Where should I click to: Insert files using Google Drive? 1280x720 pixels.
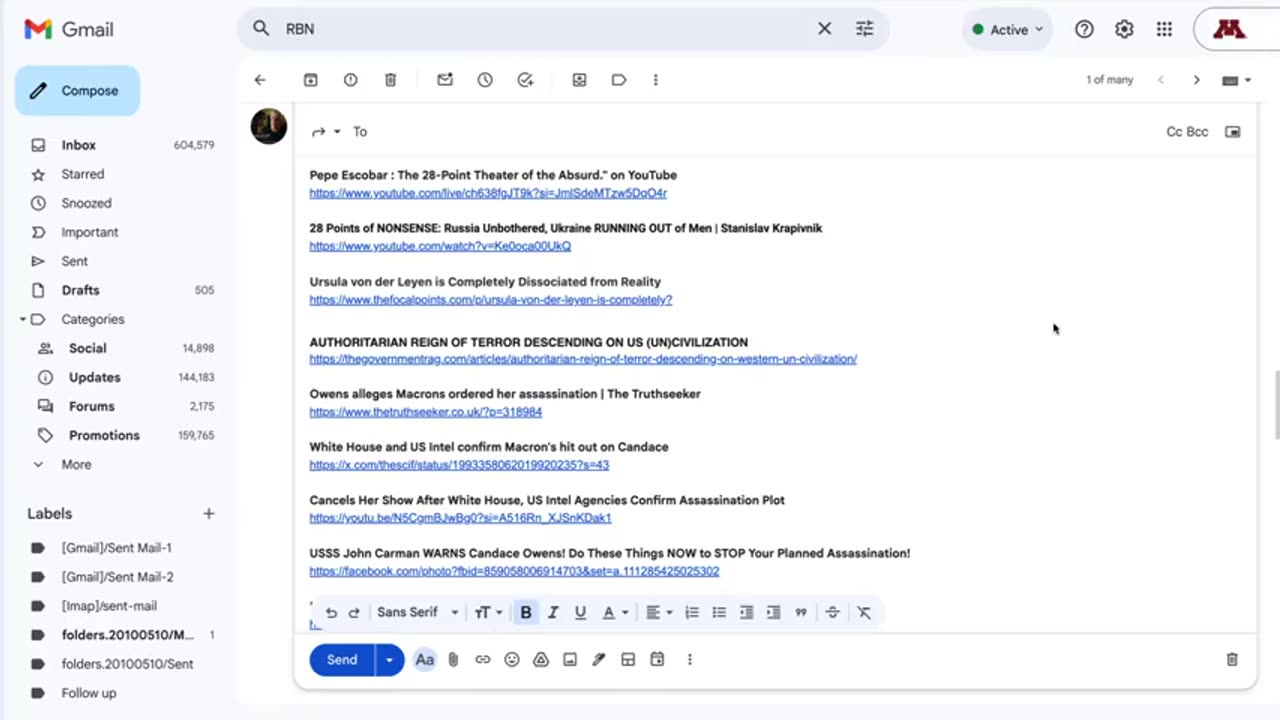(541, 660)
